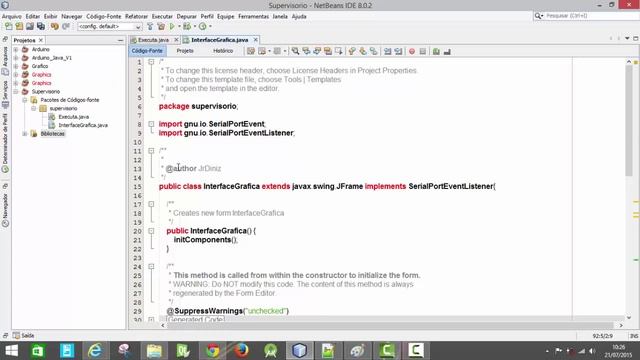
Task: Open the Profile Project dropdown arrow
Action: coord(210,27)
